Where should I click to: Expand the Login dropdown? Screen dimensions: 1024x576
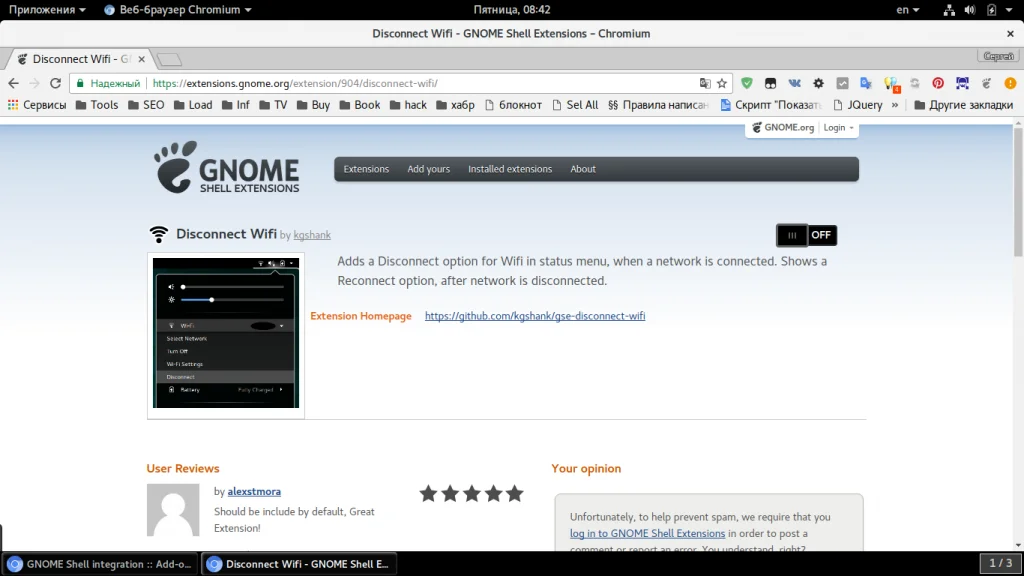[x=838, y=127]
